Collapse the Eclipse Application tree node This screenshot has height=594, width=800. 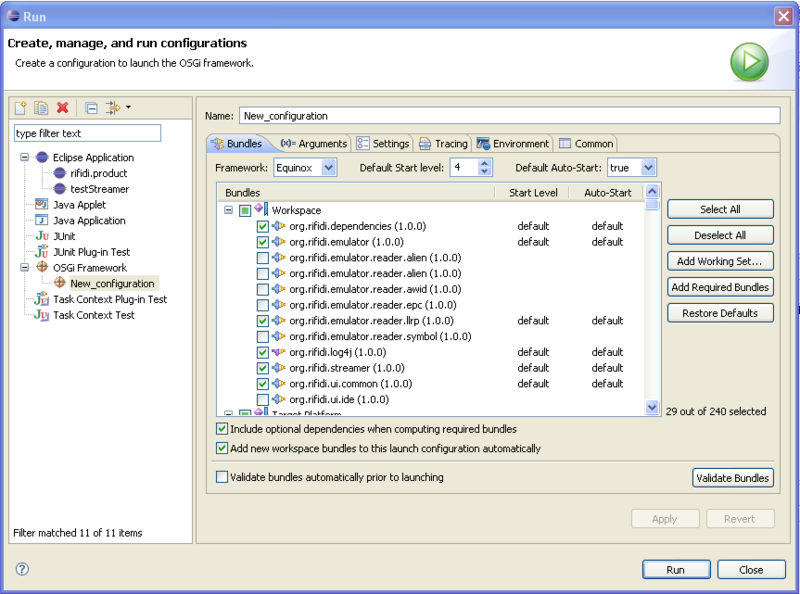pos(24,157)
